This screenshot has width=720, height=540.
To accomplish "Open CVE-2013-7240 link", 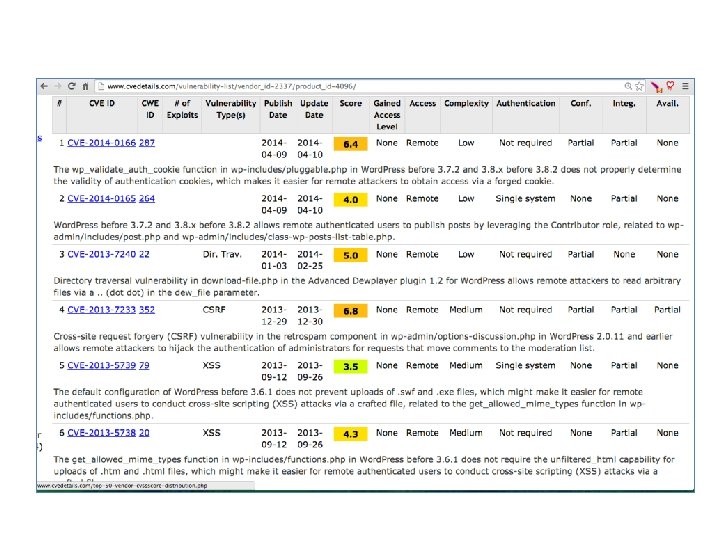I will [x=101, y=254].
